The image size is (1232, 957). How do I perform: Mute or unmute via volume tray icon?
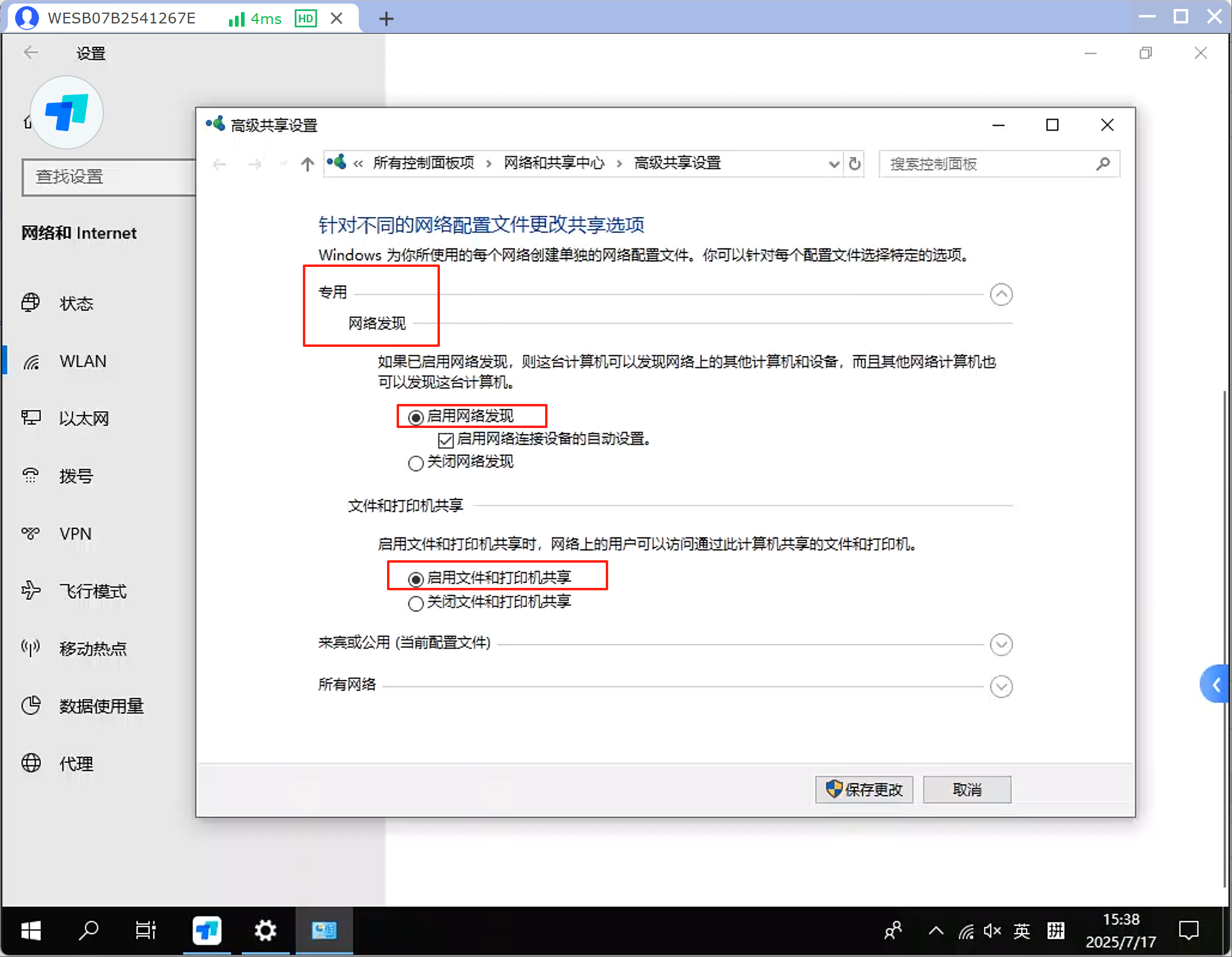[992, 931]
